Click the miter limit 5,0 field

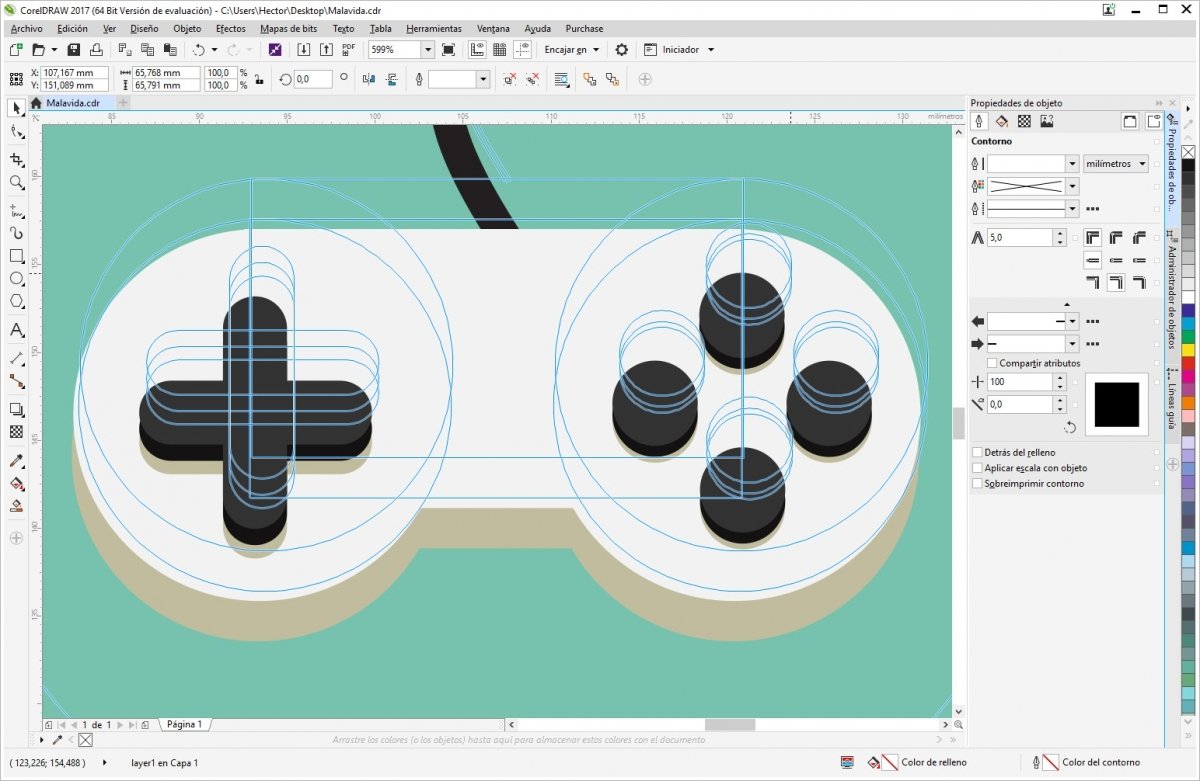(1019, 237)
